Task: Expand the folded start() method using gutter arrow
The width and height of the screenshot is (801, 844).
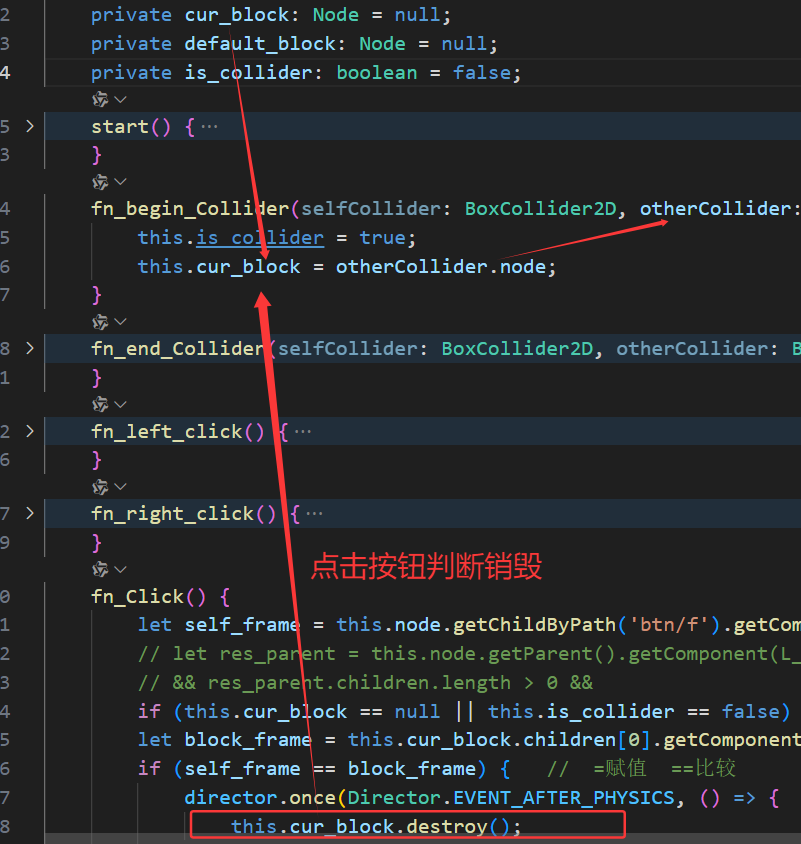Action: (30, 126)
